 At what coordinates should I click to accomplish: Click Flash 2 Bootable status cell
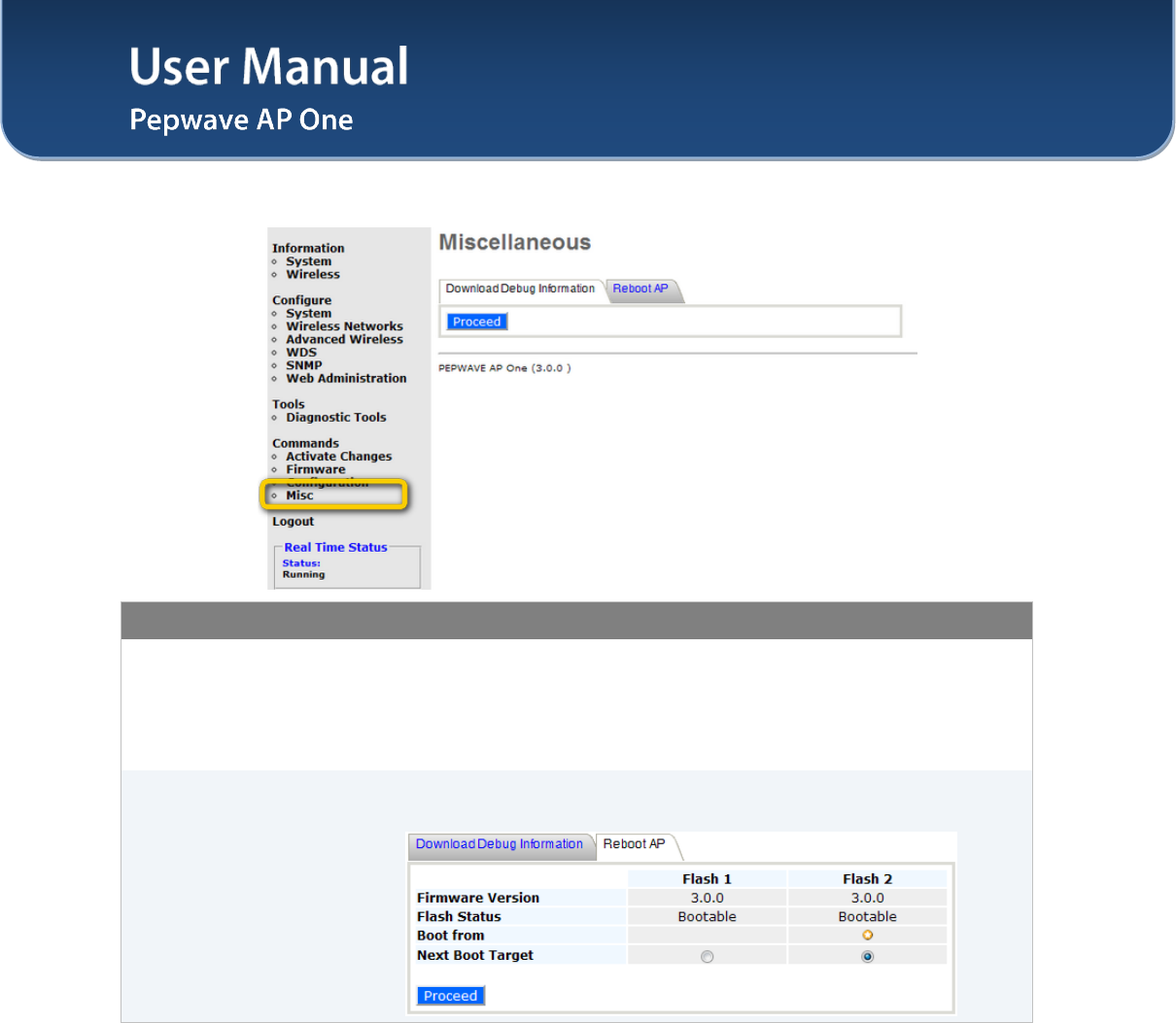click(x=867, y=917)
